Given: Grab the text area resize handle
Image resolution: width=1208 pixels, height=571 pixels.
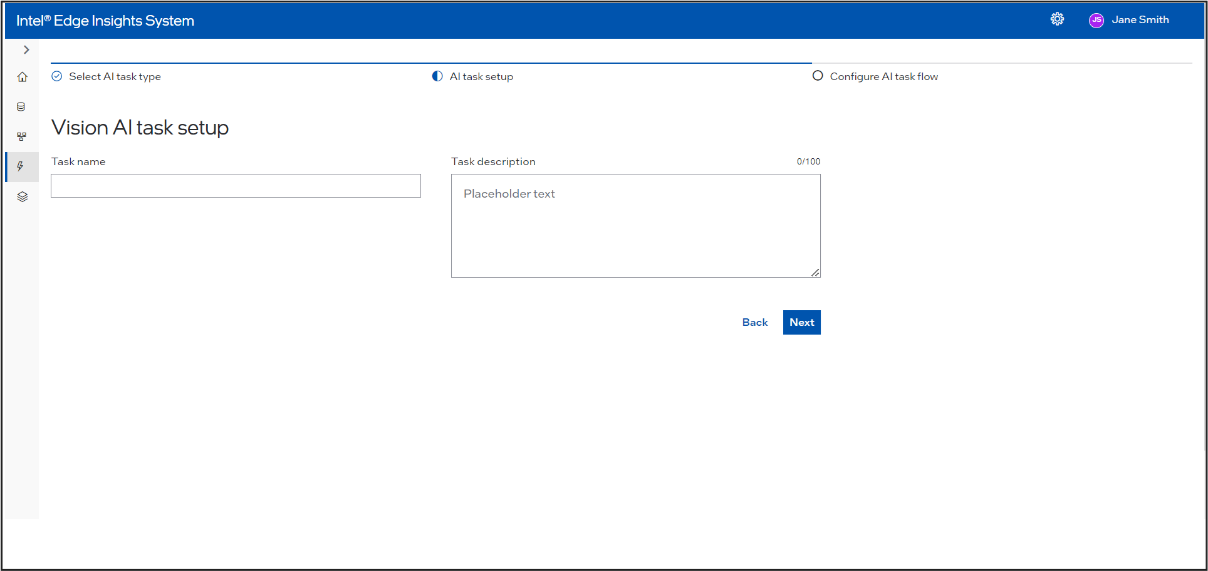Looking at the screenshot, I should 815,272.
